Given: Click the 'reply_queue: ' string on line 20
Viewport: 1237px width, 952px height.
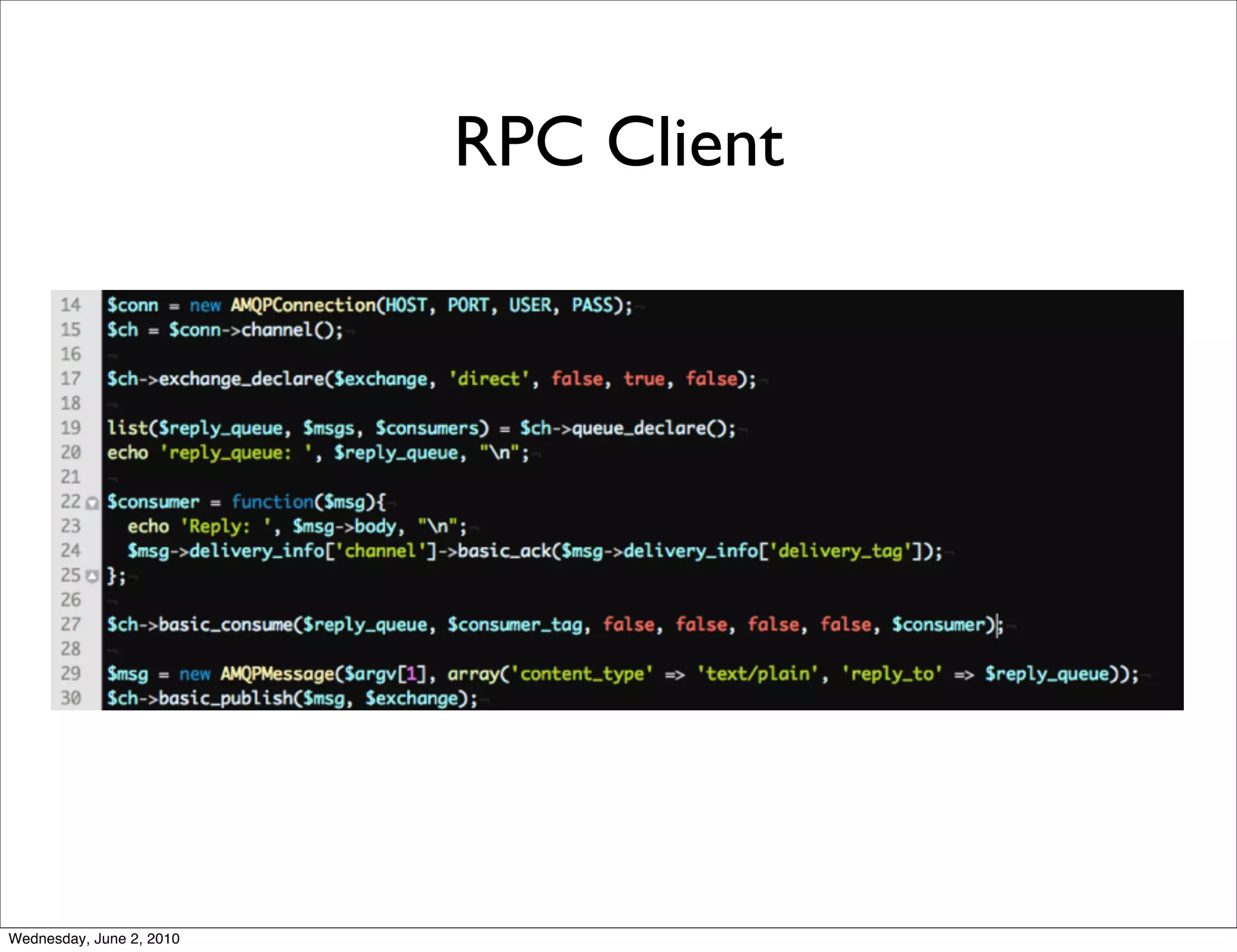Looking at the screenshot, I should pos(236,453).
